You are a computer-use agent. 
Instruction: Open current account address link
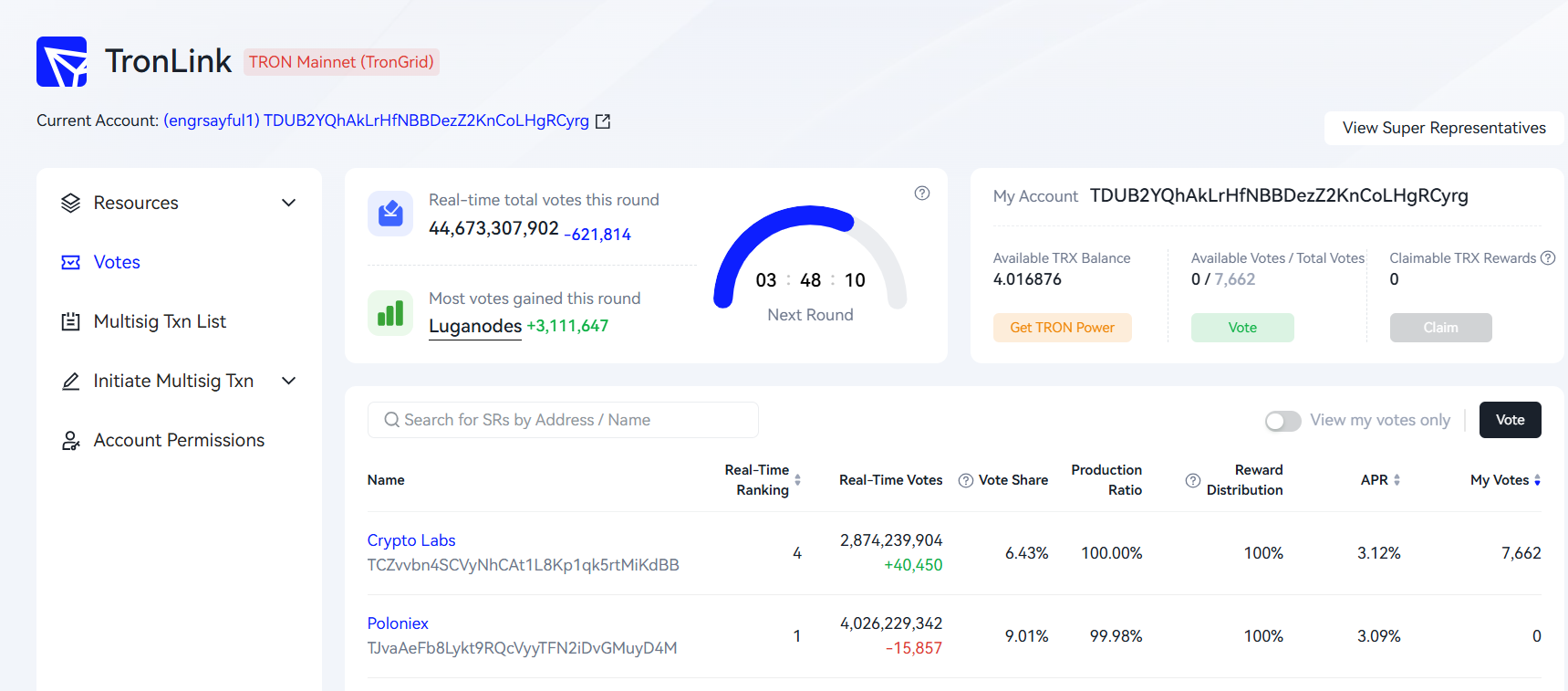tap(377, 120)
